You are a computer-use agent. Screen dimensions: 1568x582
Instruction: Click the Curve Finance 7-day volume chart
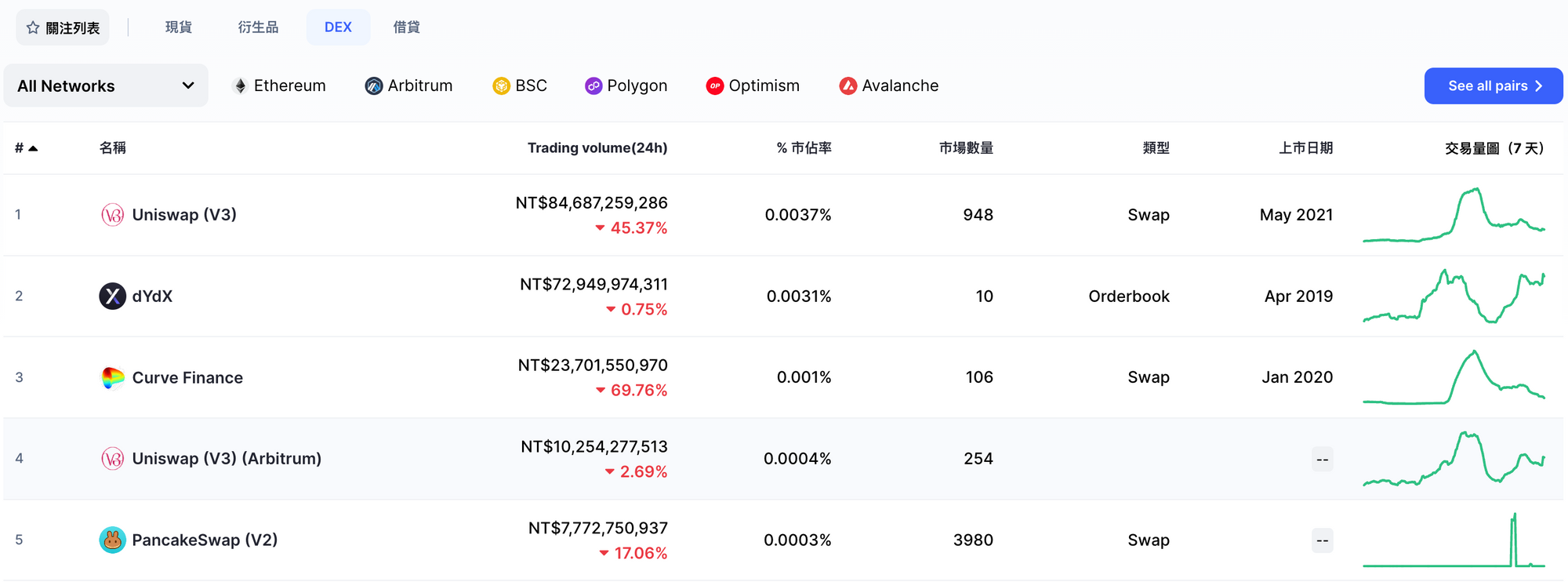[1454, 377]
